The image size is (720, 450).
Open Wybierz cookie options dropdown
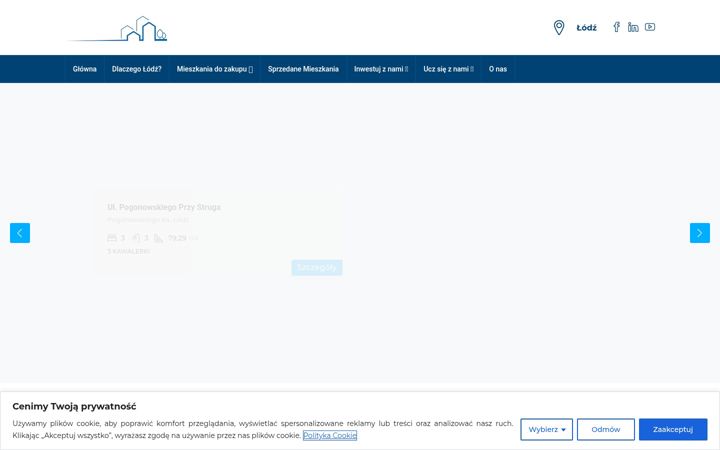[x=546, y=429]
